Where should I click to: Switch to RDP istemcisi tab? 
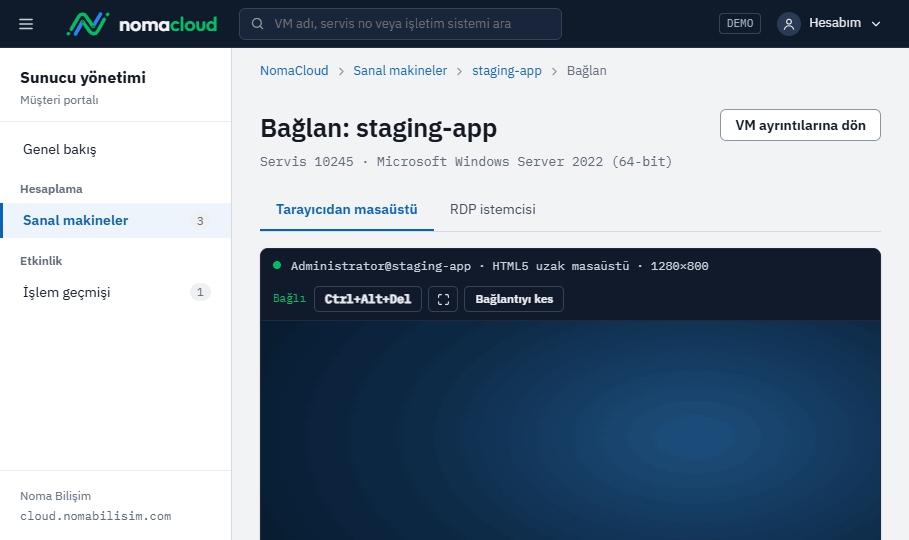(x=493, y=210)
